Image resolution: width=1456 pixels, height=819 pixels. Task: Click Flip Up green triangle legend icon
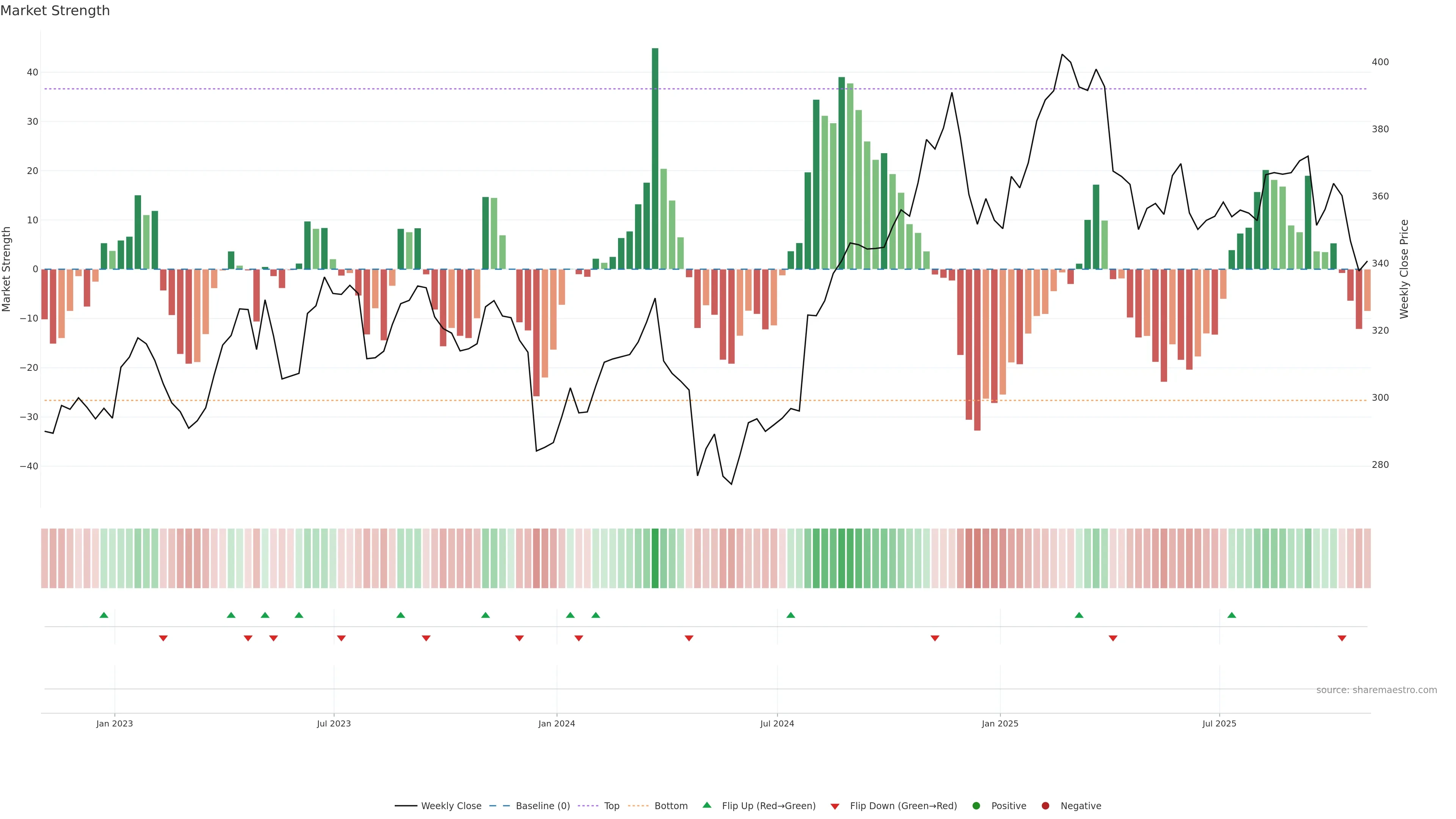click(x=706, y=805)
